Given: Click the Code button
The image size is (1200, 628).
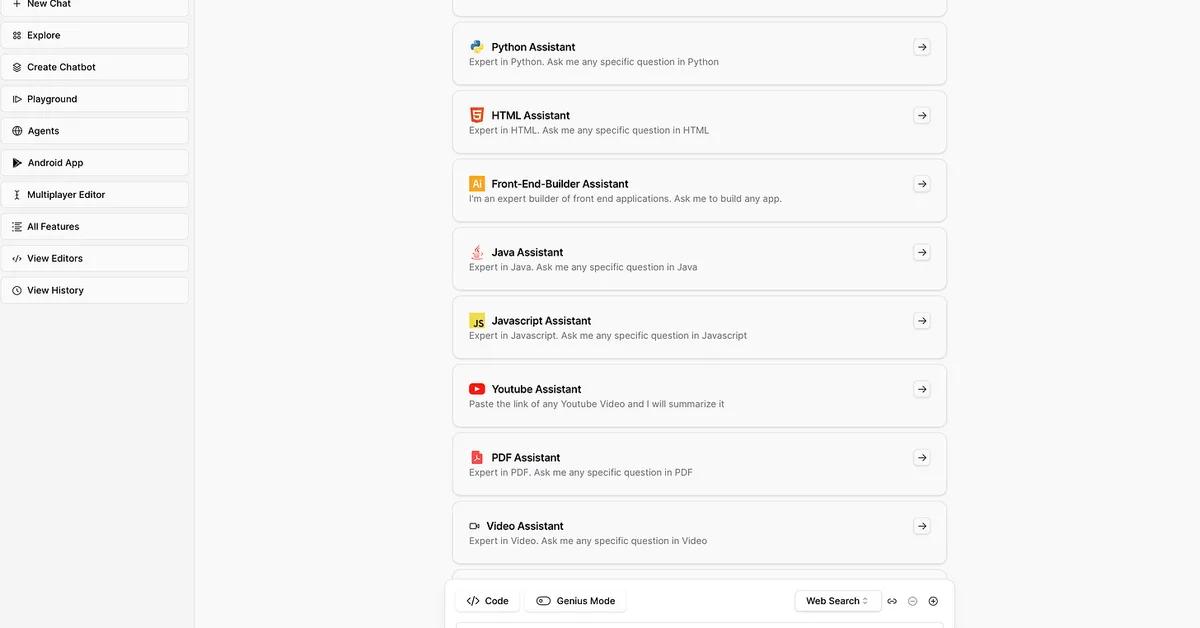Looking at the screenshot, I should pos(488,601).
